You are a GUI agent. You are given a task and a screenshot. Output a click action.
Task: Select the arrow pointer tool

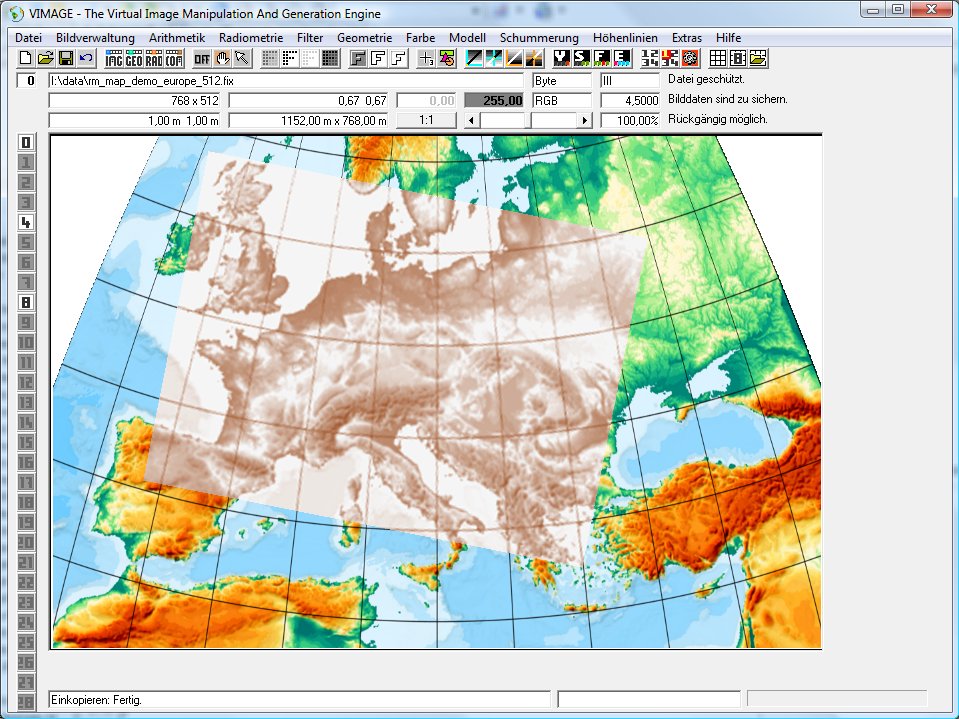[241, 58]
